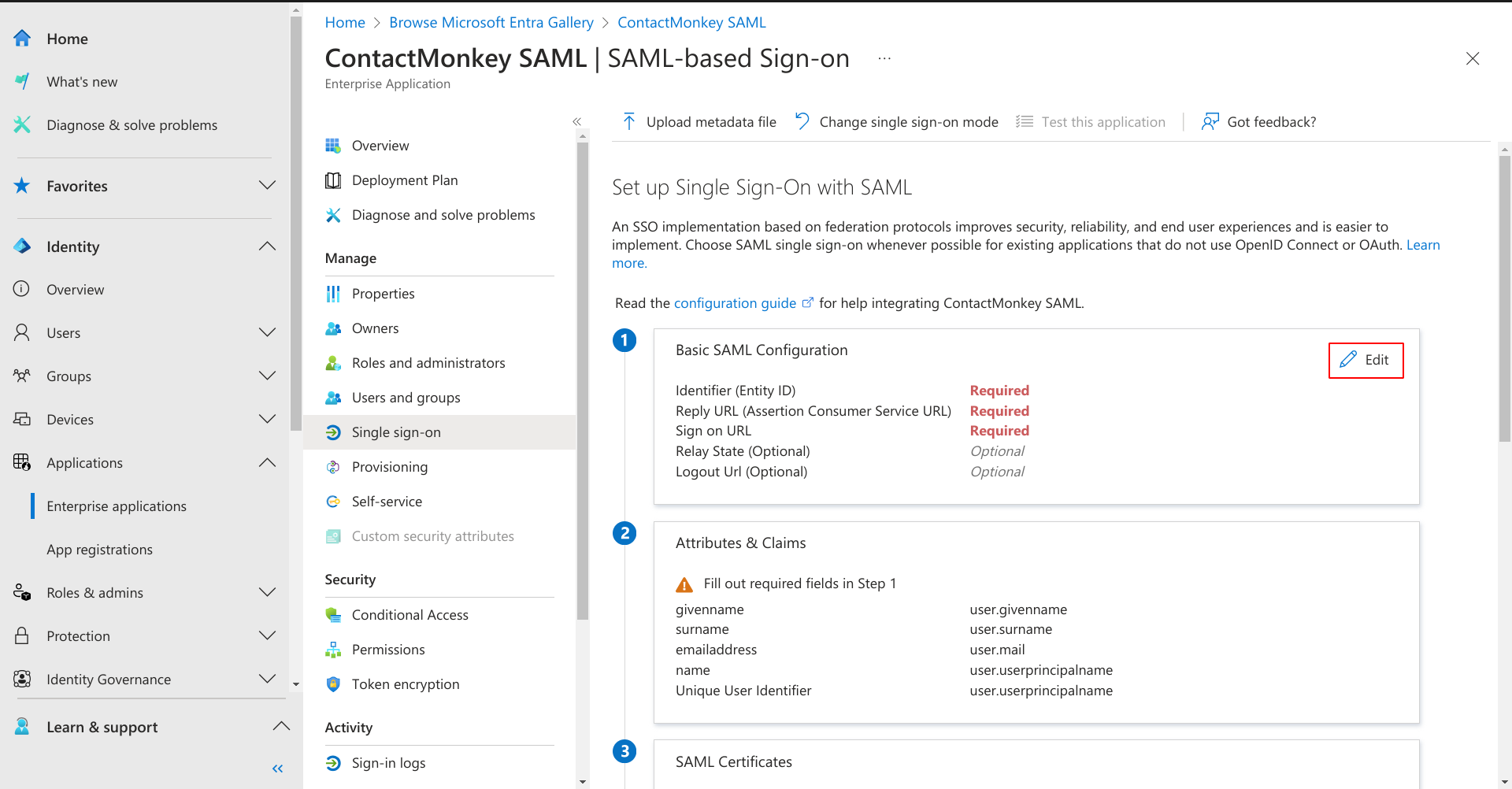This screenshot has height=789, width=1512.
Task: Click the Roles & admins icon
Action: coord(22,592)
